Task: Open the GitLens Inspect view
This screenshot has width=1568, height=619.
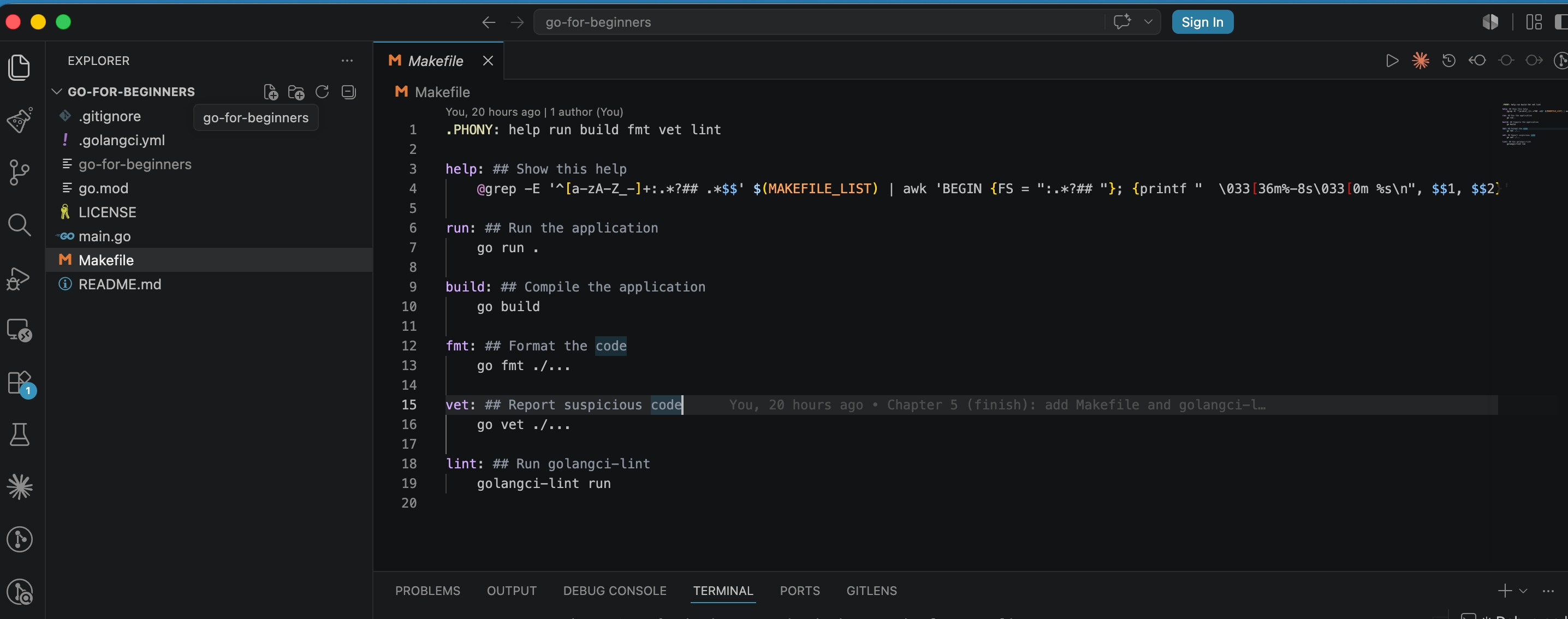Action: [x=20, y=592]
